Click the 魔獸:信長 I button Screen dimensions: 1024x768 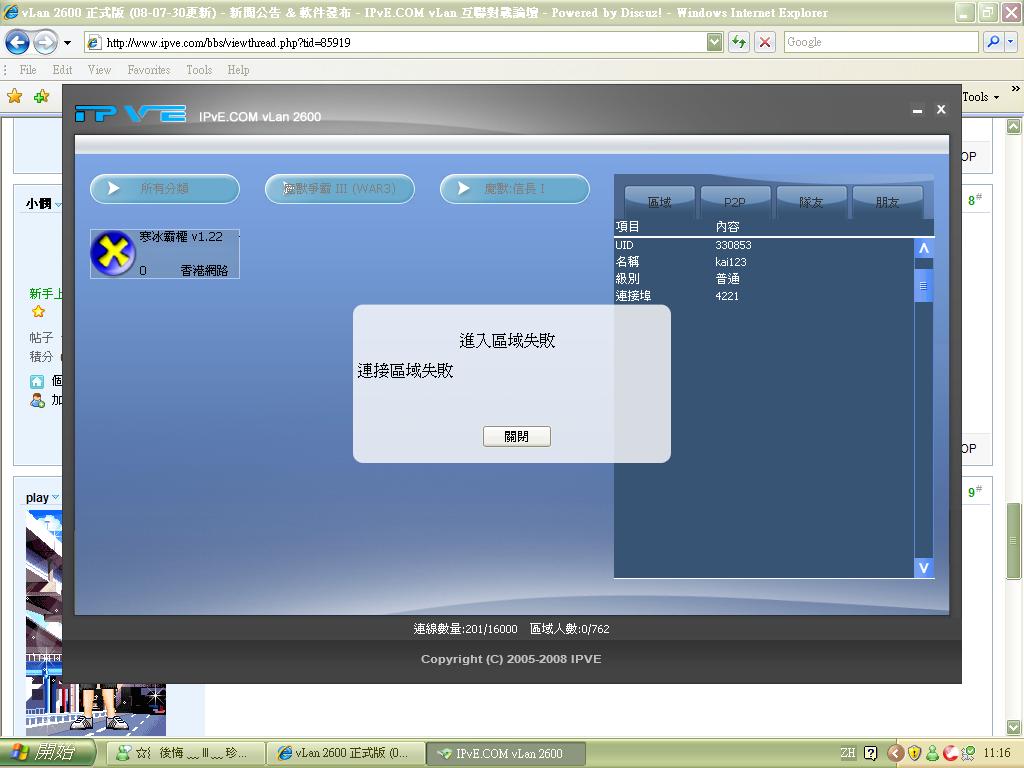515,189
